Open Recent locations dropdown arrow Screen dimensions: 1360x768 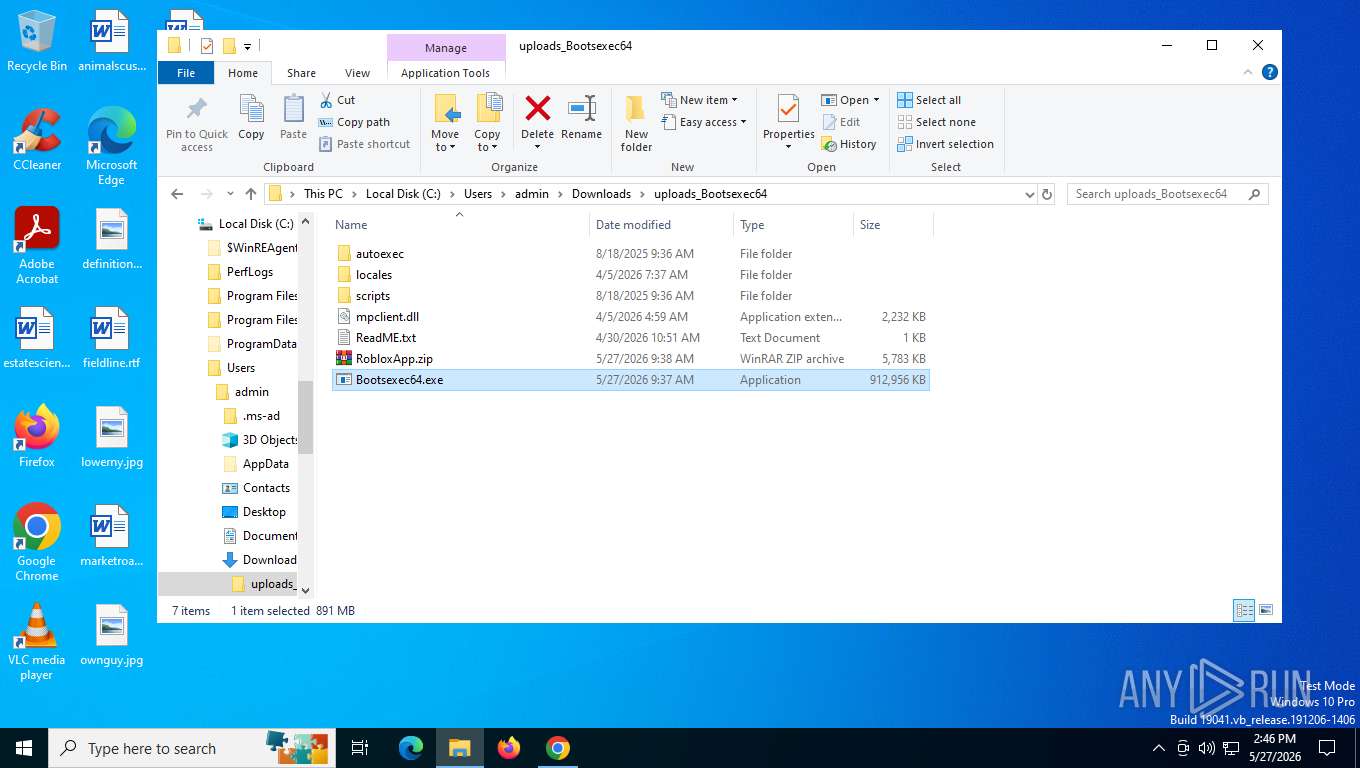coord(229,194)
